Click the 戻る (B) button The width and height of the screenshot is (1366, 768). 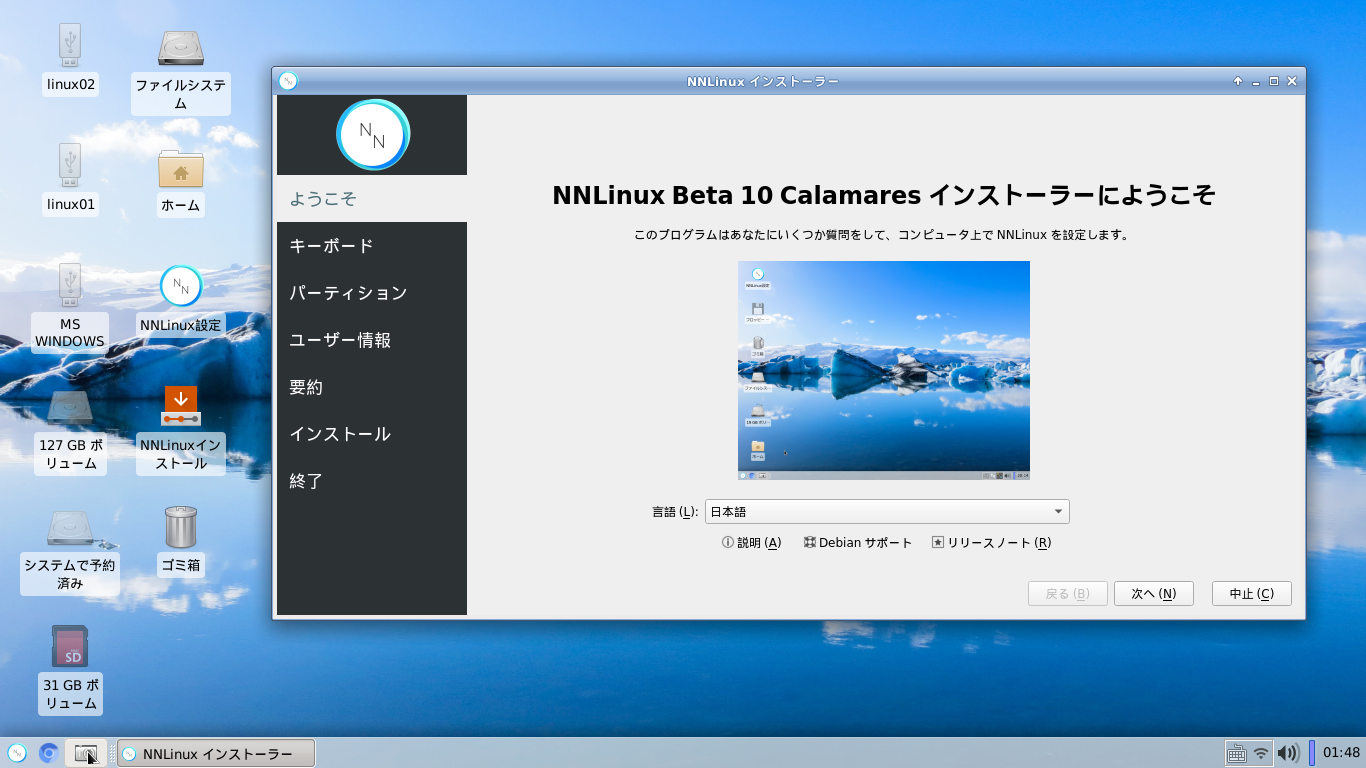click(1067, 594)
